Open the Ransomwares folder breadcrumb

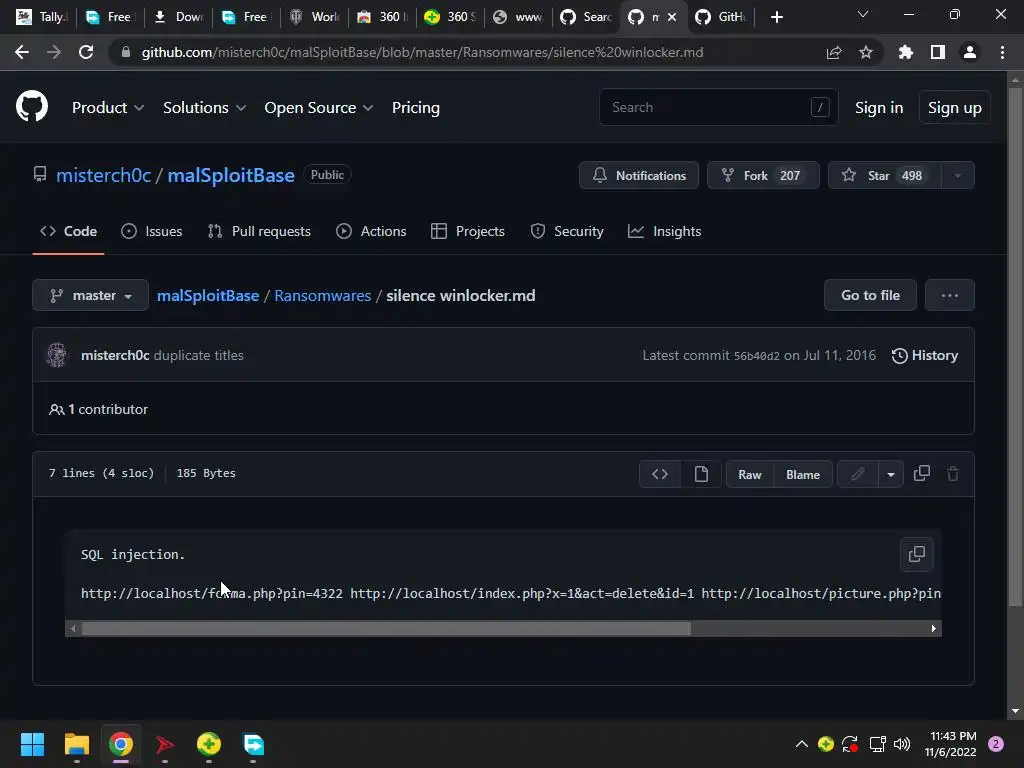tap(323, 295)
